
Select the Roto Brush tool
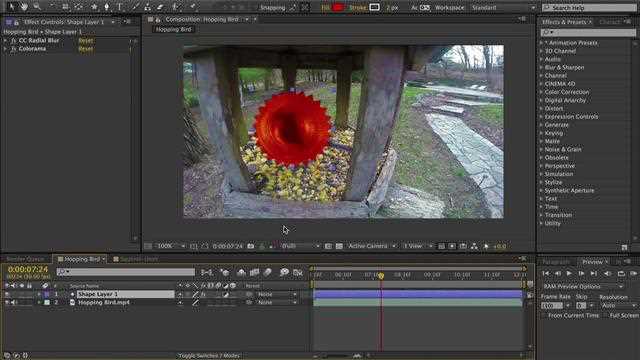coord(176,7)
